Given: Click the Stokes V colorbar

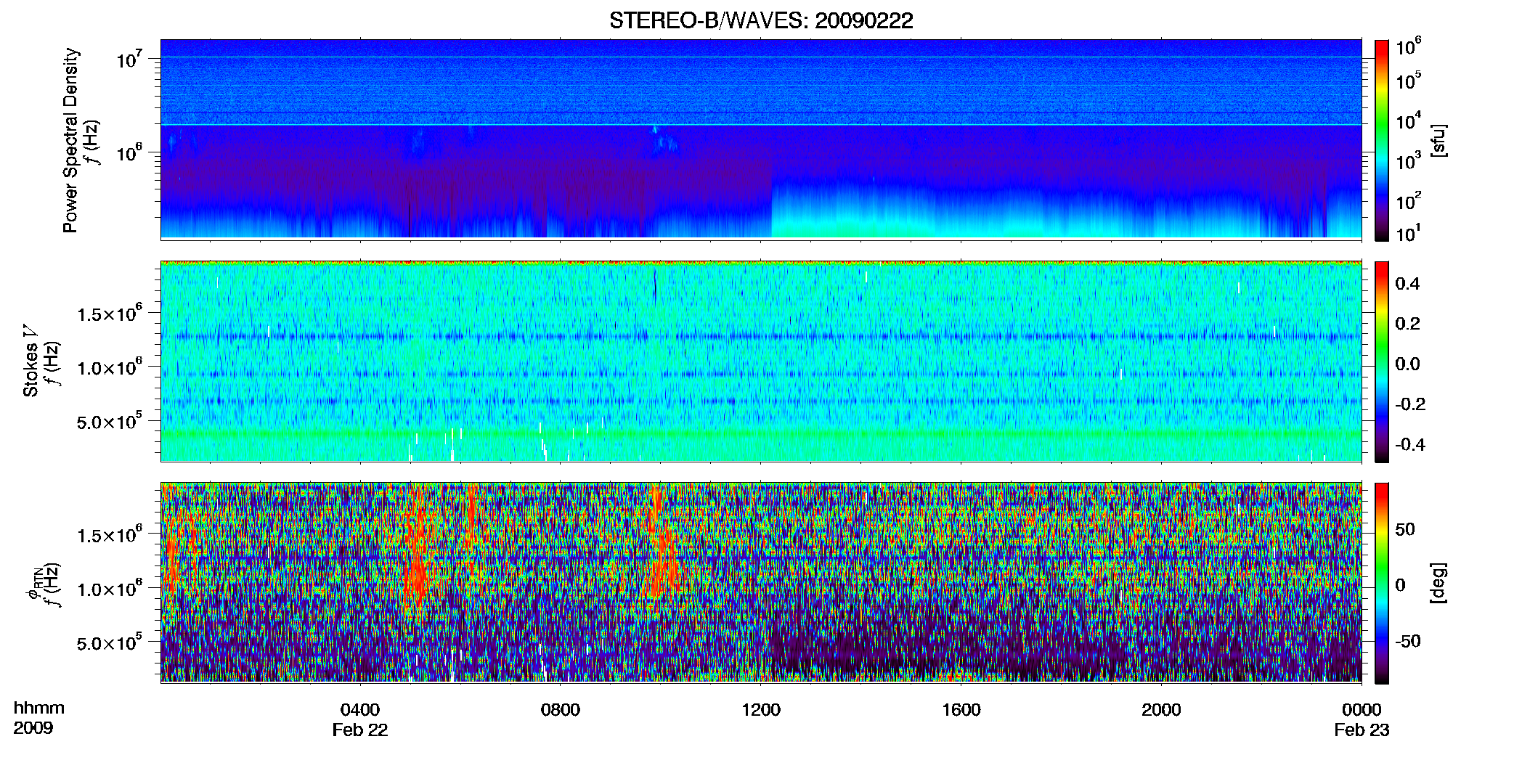Looking at the screenshot, I should click(x=1382, y=362).
